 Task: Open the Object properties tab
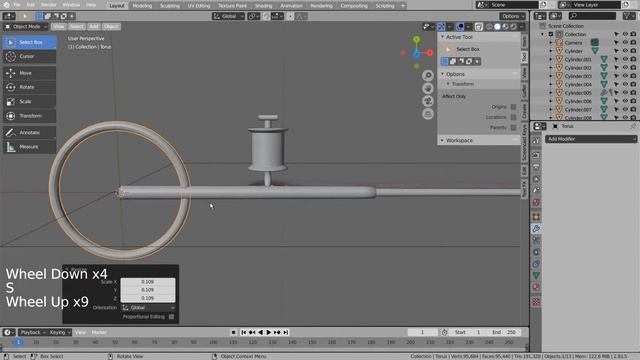[x=536, y=217]
